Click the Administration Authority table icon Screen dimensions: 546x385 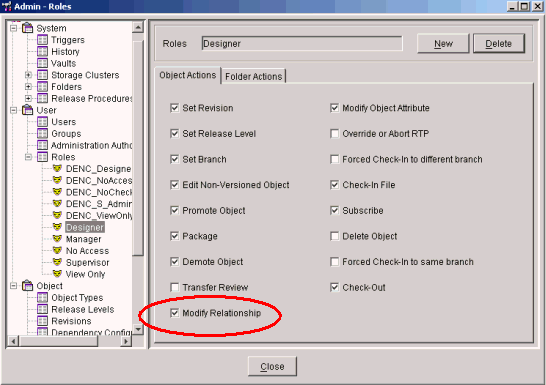[42, 145]
